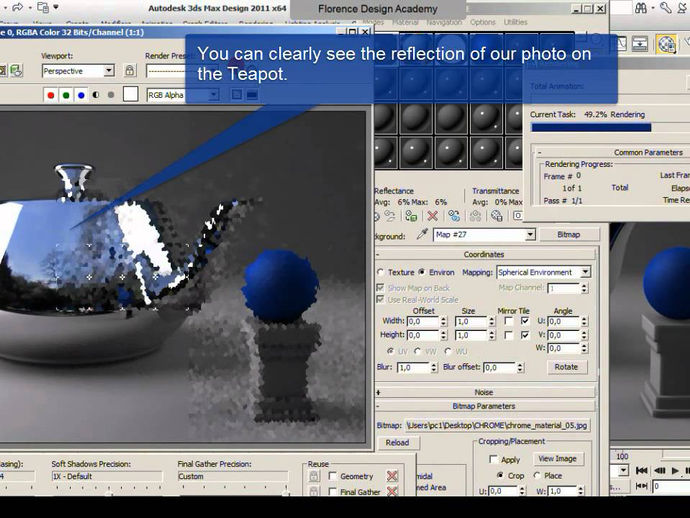The height and width of the screenshot is (518, 690).
Task: Enable Geometry reuse checkbox
Action: 333,476
